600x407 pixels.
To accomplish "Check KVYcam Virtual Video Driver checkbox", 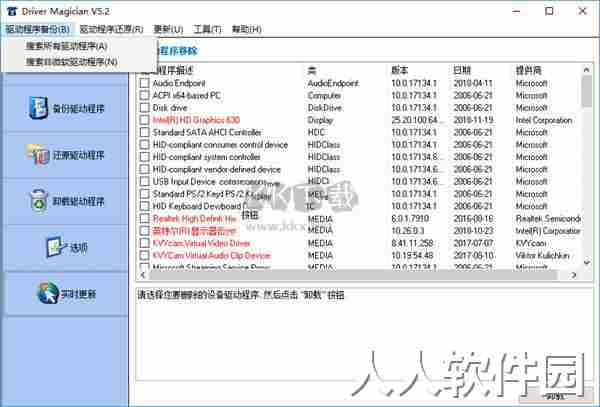I will tap(144, 243).
